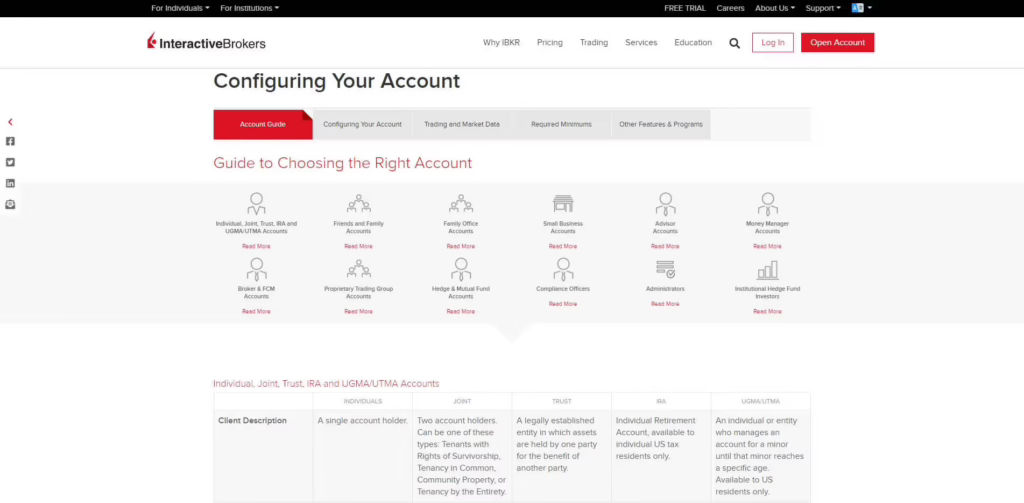Viewport: 1024px width, 503px height.
Task: Share page via LinkedIn icon
Action: [x=10, y=183]
